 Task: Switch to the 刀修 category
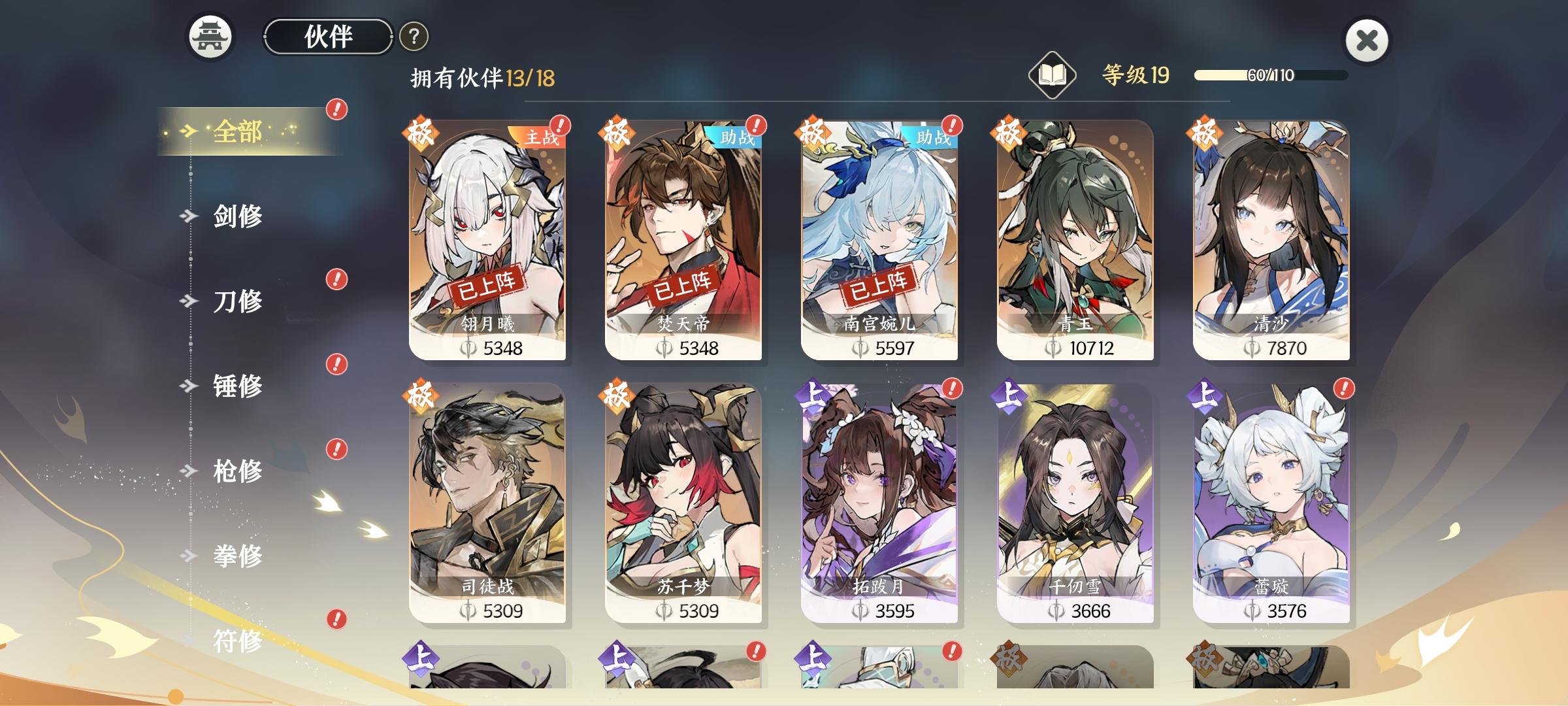tap(238, 301)
